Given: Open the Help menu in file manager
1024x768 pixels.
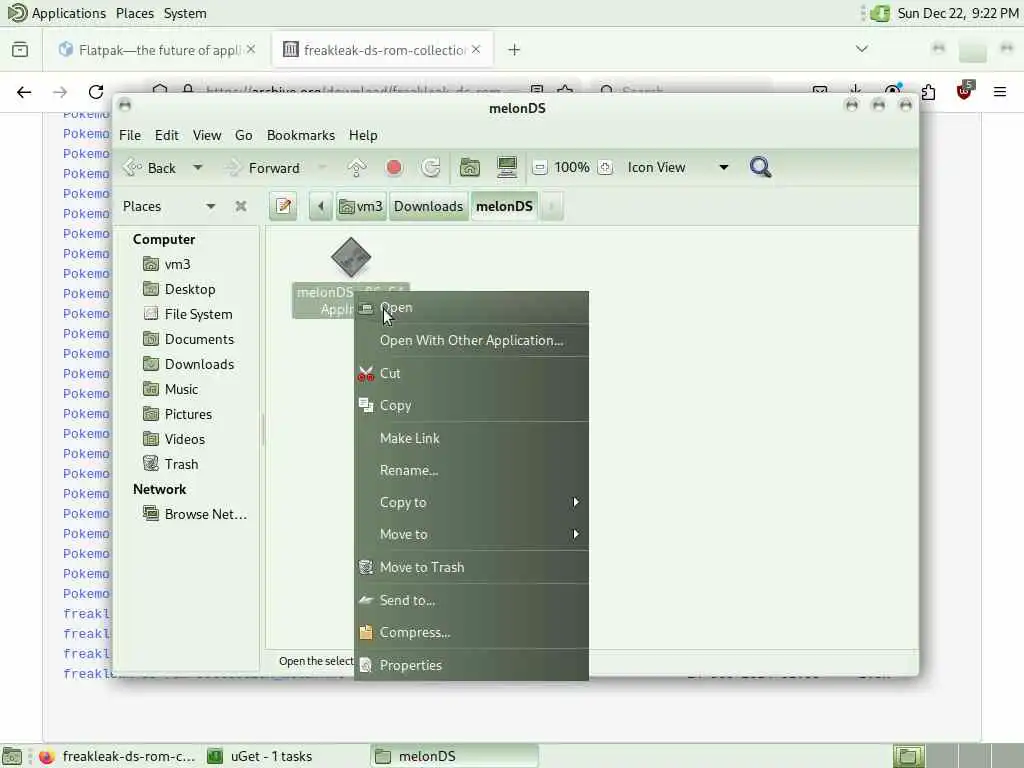Looking at the screenshot, I should (363, 135).
